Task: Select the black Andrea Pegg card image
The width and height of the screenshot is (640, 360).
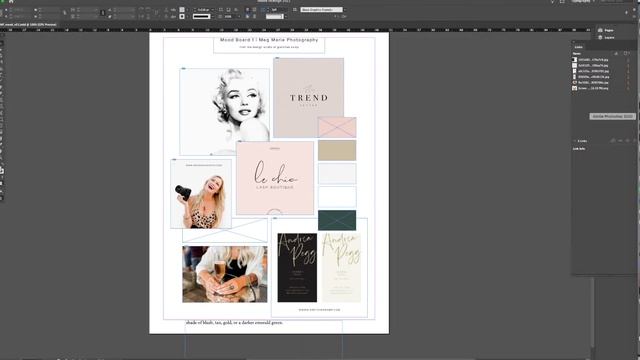Action: click(297, 267)
